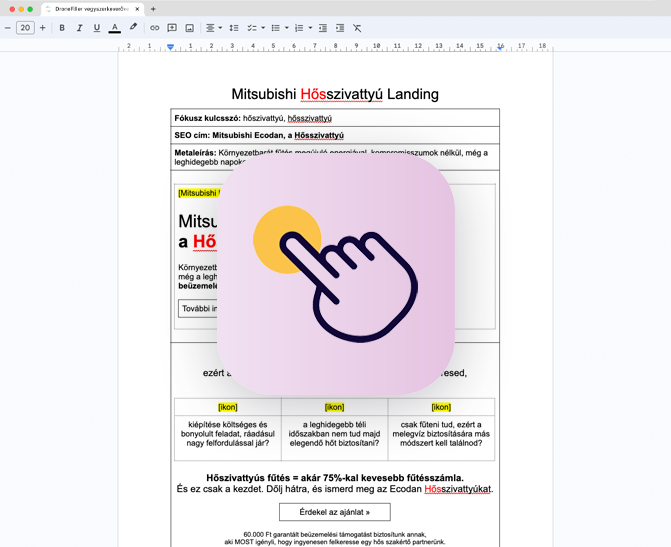Image resolution: width=671 pixels, height=547 pixels.
Task: Click the numbered list icon
Action: [299, 28]
